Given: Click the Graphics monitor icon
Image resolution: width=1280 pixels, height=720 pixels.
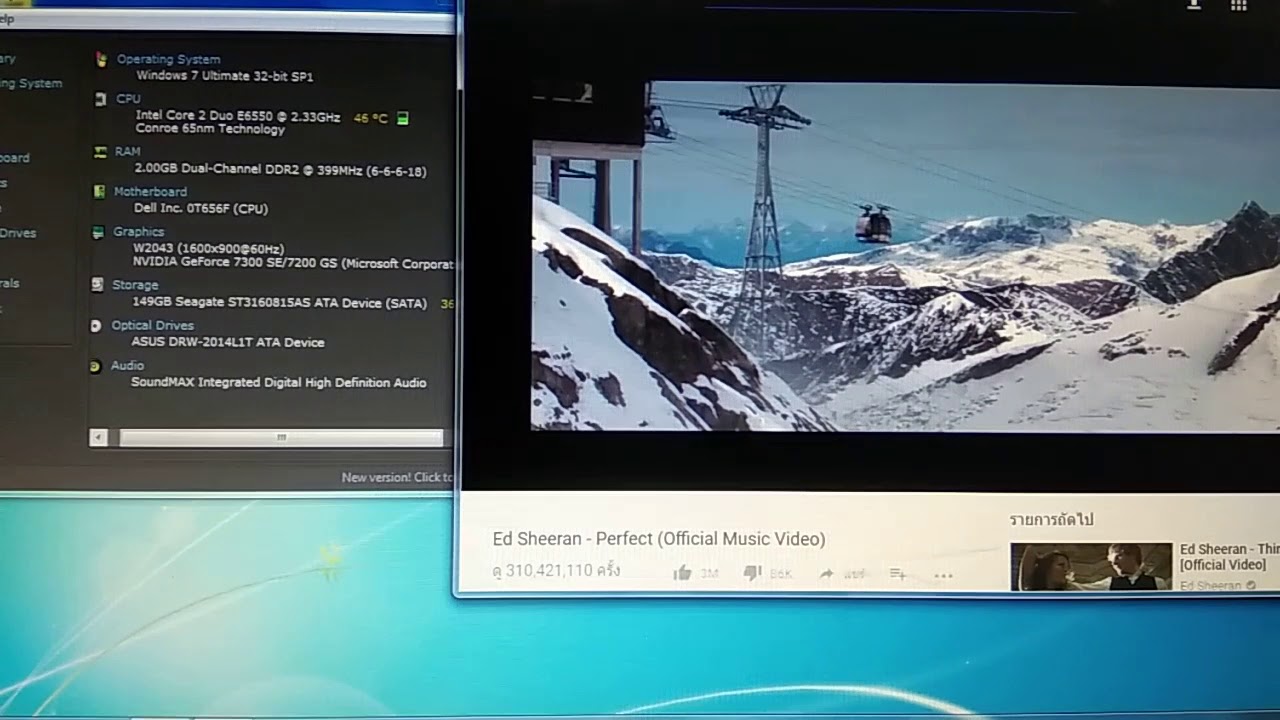Looking at the screenshot, I should (98, 232).
